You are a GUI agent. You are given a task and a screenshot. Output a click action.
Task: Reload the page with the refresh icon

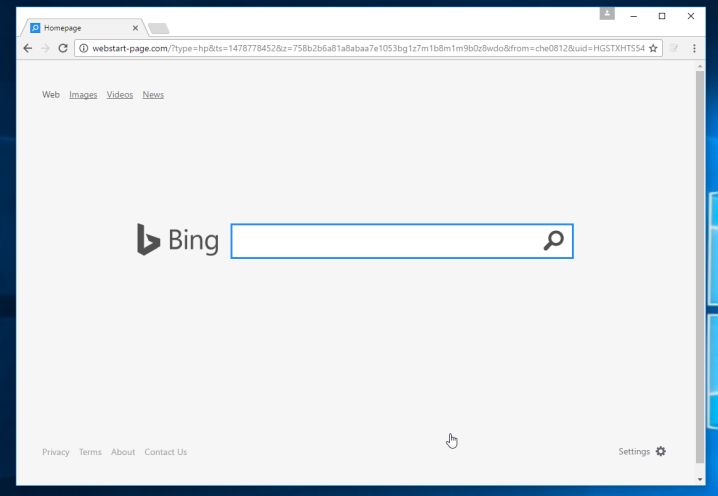pyautogui.click(x=63, y=48)
